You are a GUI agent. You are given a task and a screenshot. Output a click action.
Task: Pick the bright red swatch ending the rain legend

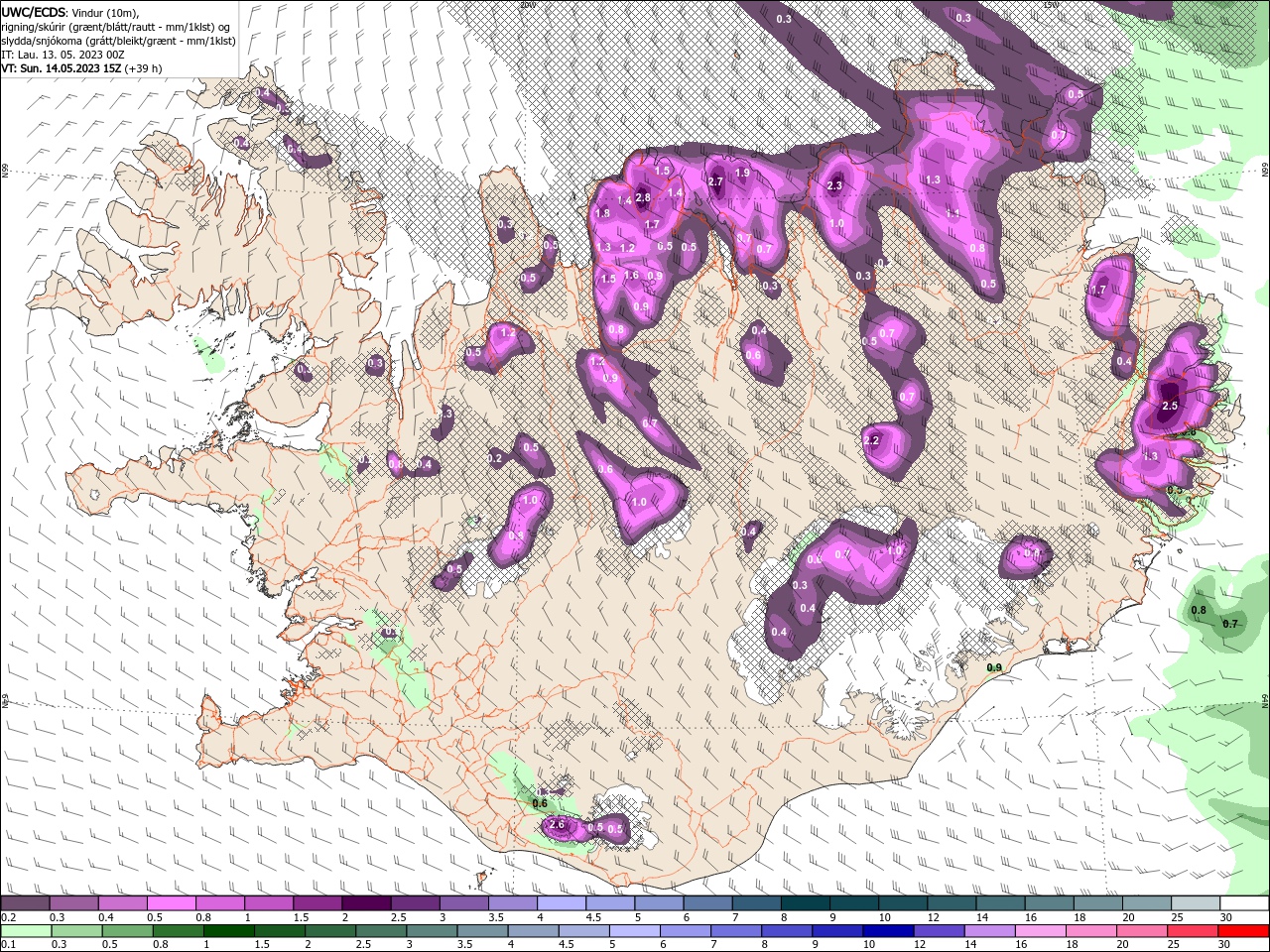[1245, 931]
